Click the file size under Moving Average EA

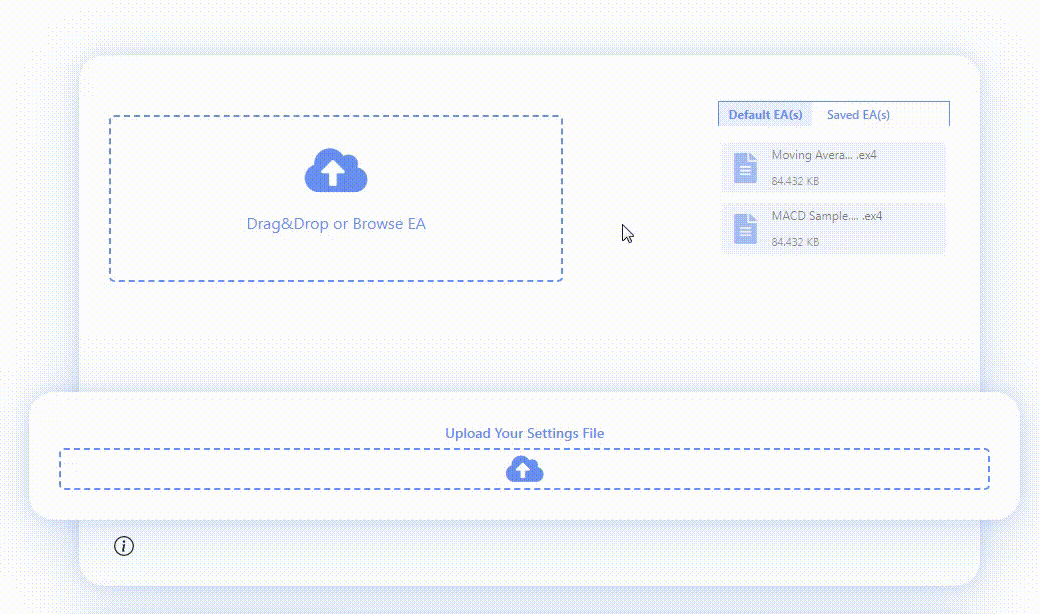795,182
